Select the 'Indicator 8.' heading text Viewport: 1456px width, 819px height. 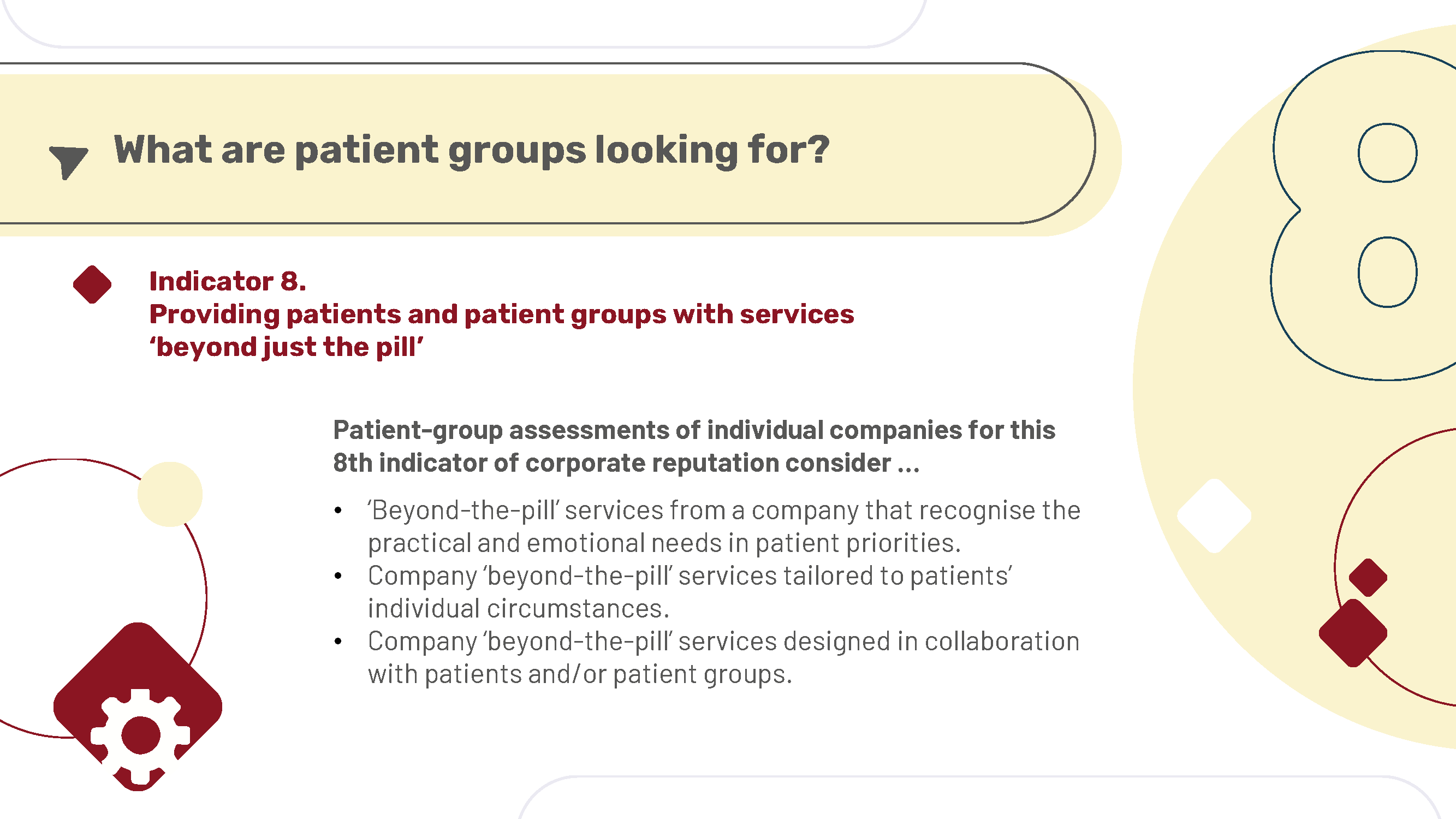(x=227, y=281)
